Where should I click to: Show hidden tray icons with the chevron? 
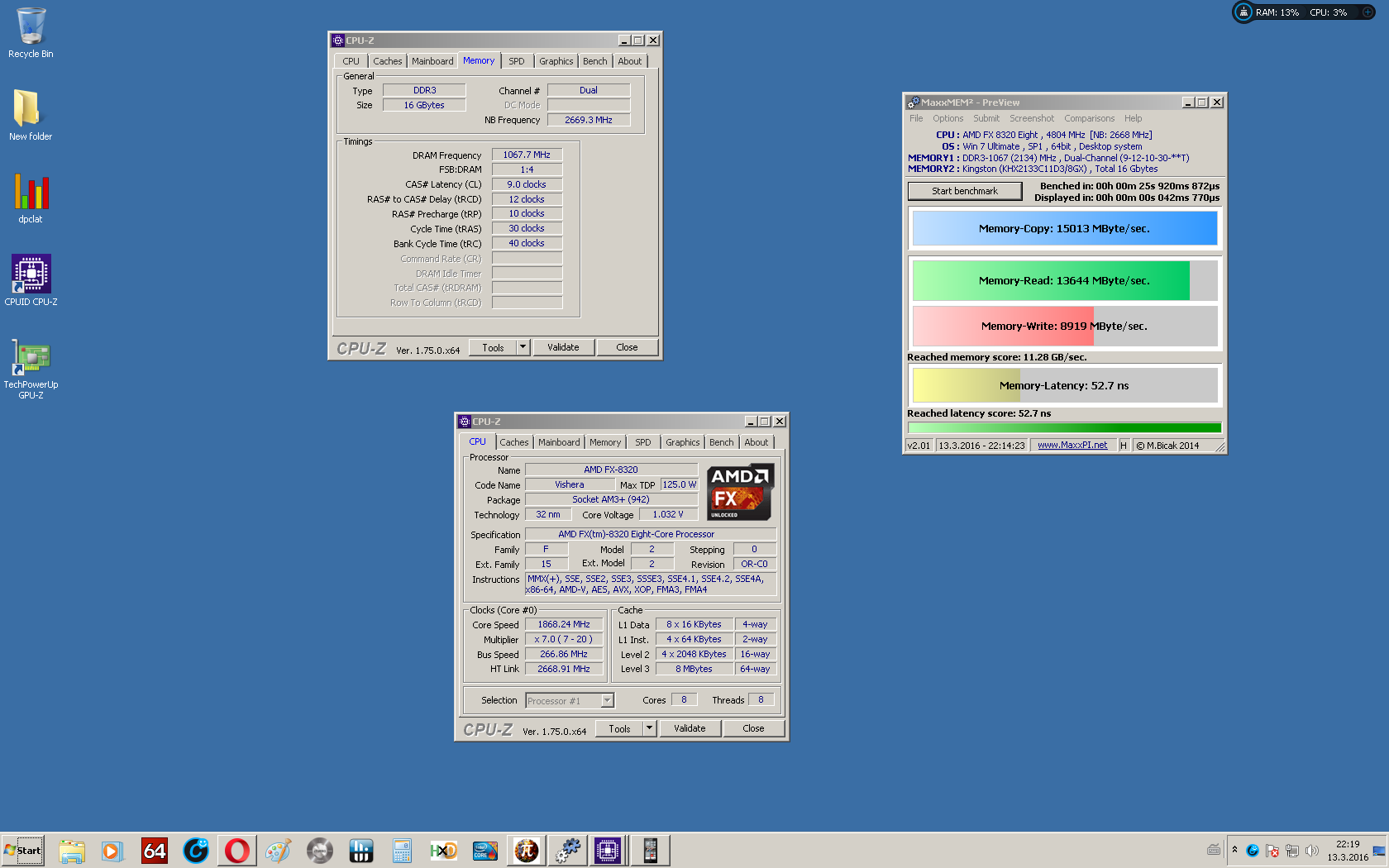1234,850
